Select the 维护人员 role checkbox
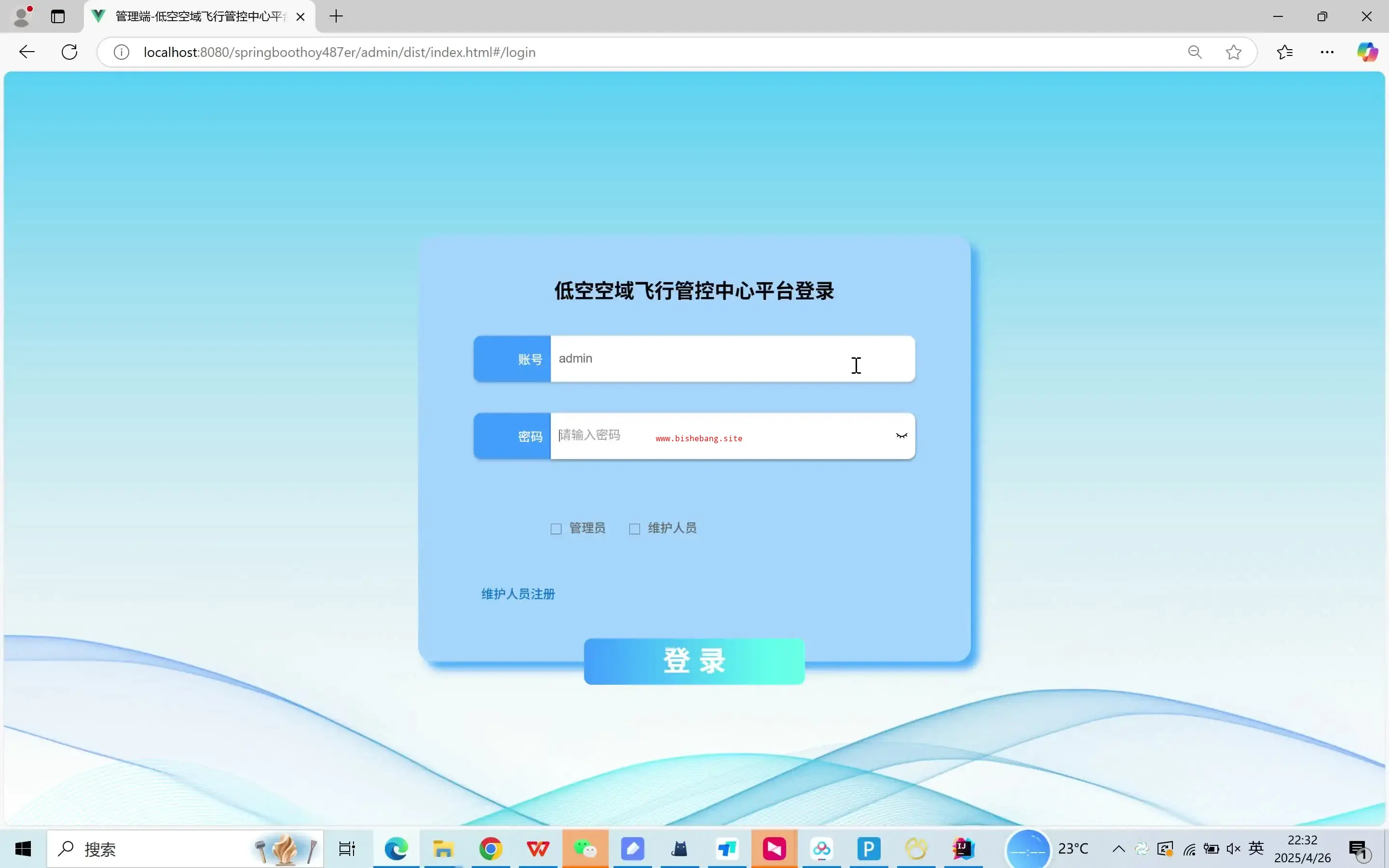Viewport: 1389px width, 868px height. tap(634, 529)
